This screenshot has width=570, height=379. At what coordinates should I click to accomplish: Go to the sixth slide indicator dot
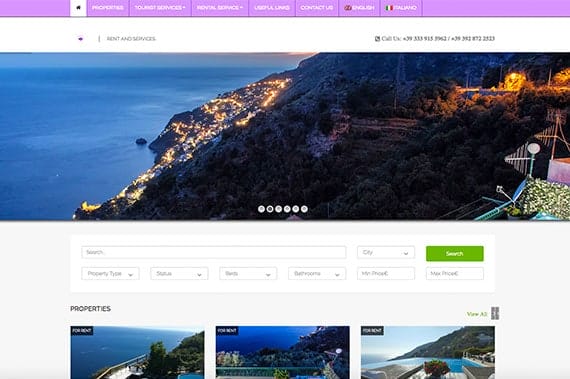[x=304, y=209]
